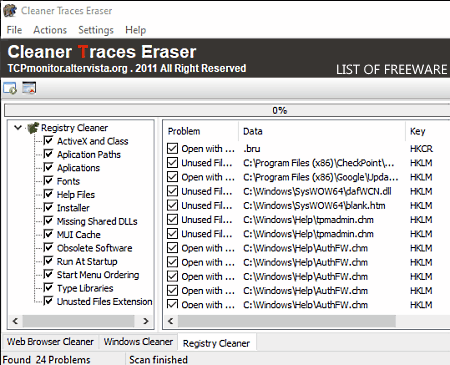The width and height of the screenshot is (450, 365).
Task: Open the Actions menu
Action: coord(50,30)
